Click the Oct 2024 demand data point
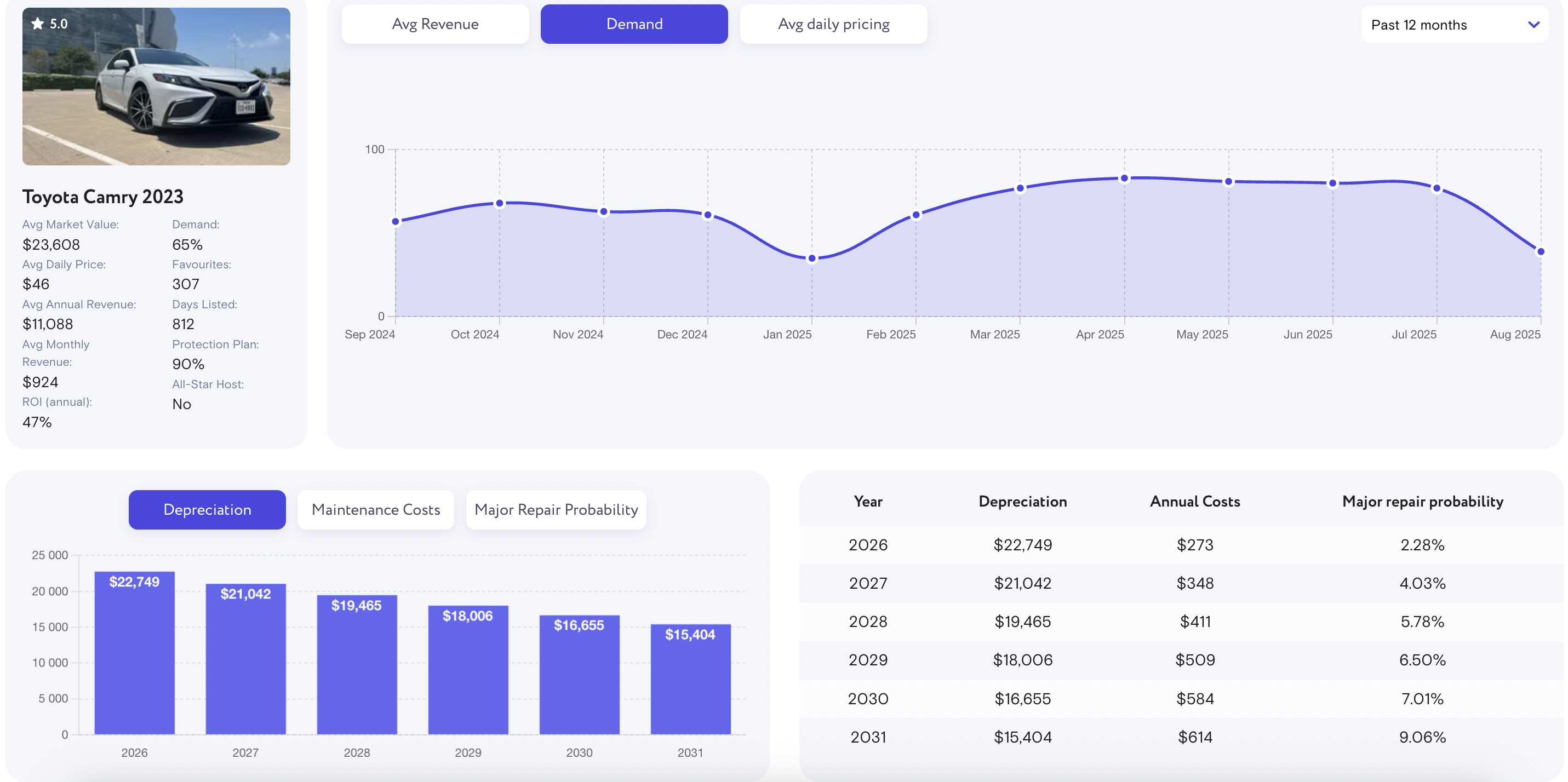Viewport: 1568px width, 782px height. click(499, 203)
